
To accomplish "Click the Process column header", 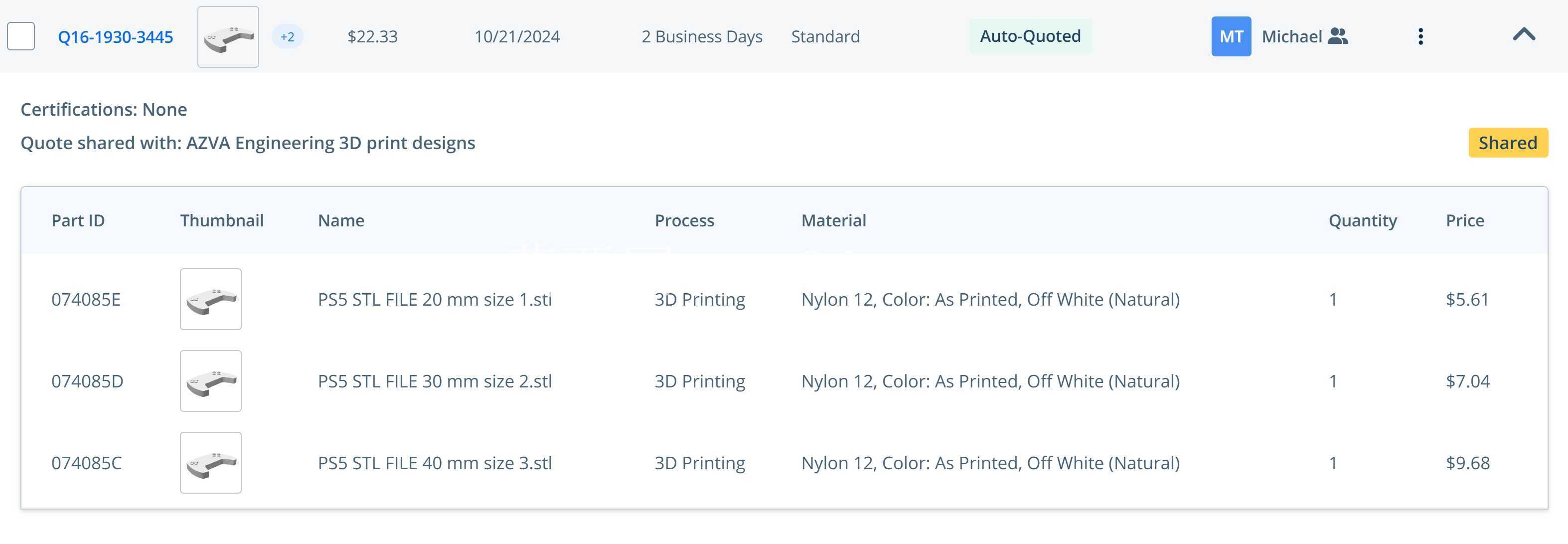I will 684,220.
